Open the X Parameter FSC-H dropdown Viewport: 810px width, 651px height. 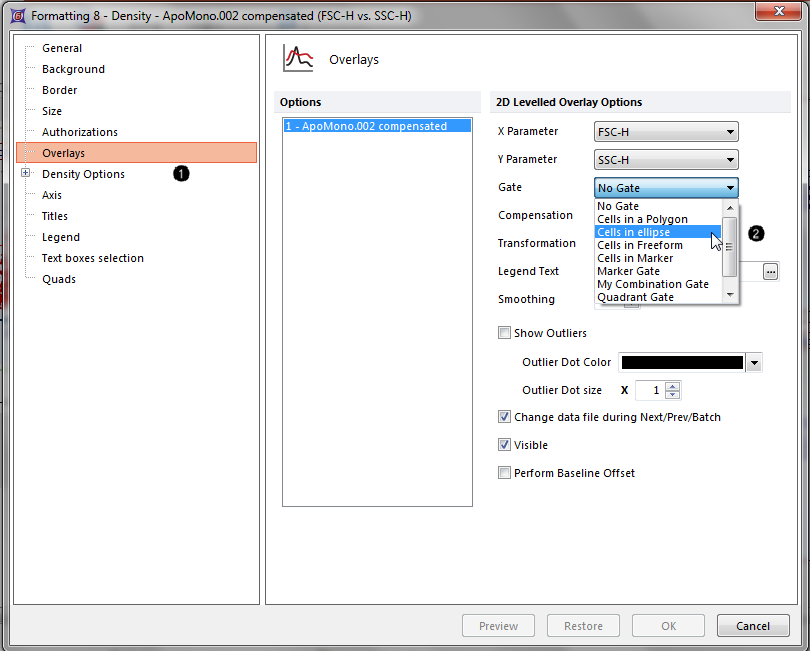[x=731, y=132]
